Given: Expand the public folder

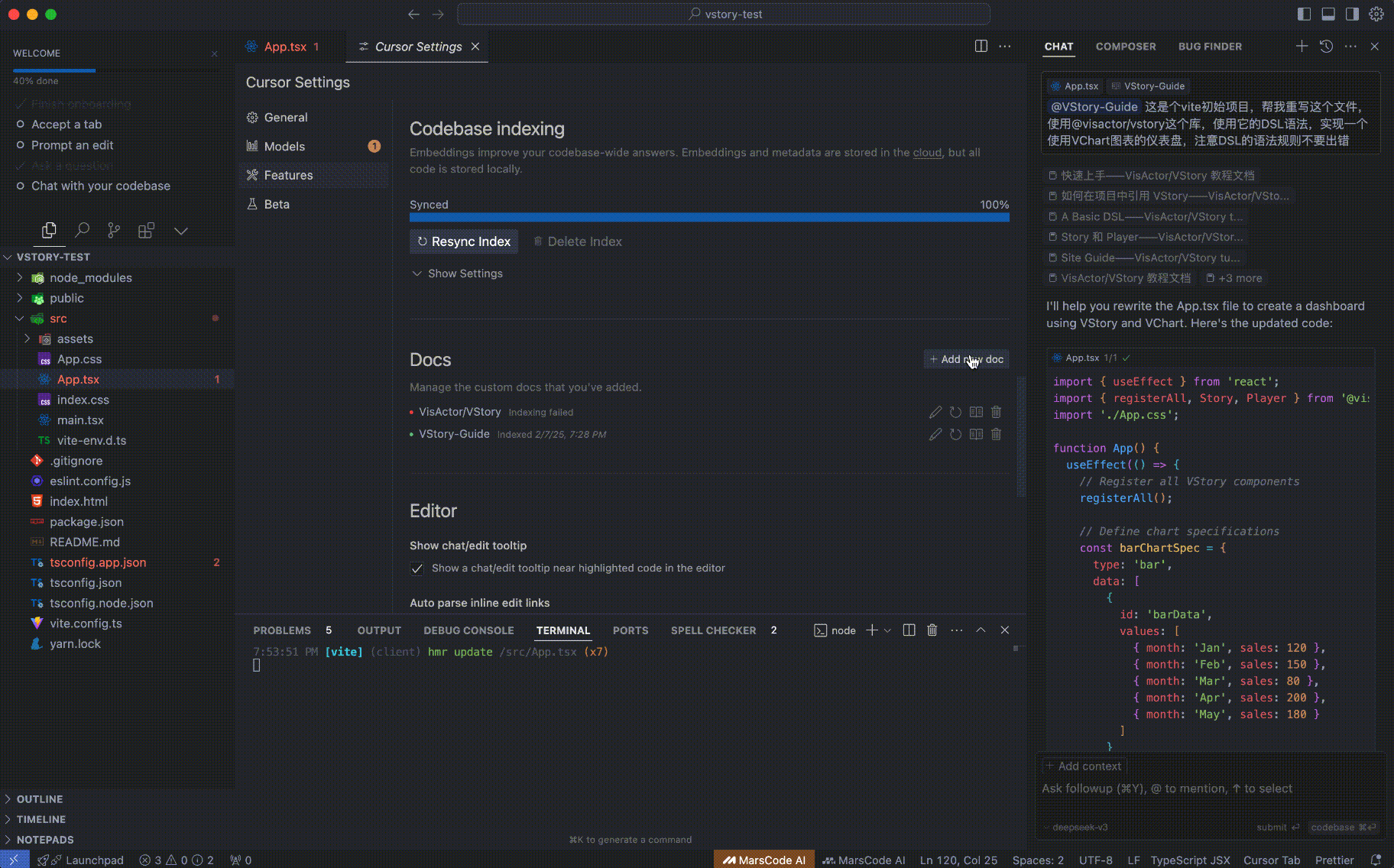Looking at the screenshot, I should (x=20, y=298).
